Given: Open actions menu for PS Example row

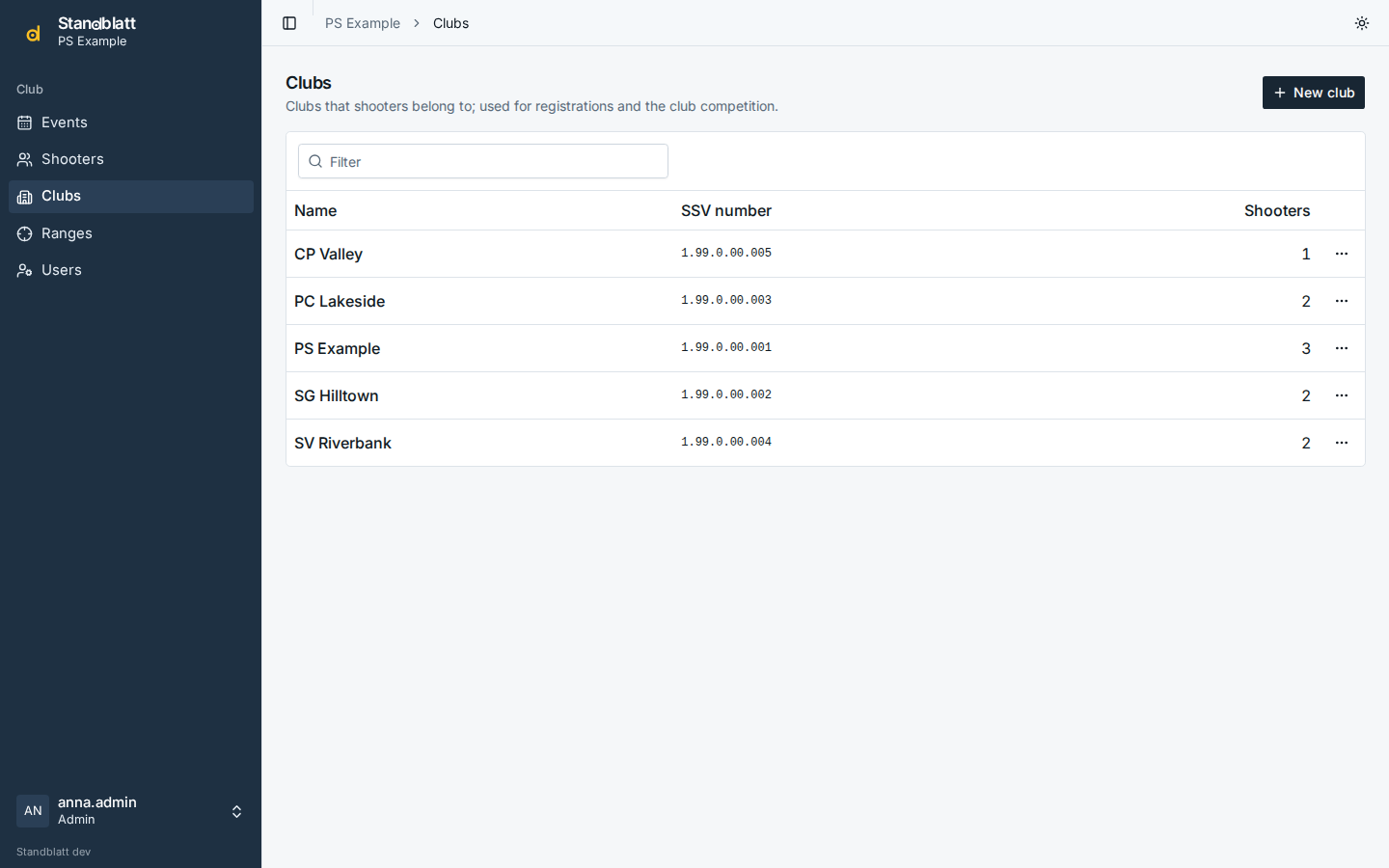Looking at the screenshot, I should click(1341, 348).
